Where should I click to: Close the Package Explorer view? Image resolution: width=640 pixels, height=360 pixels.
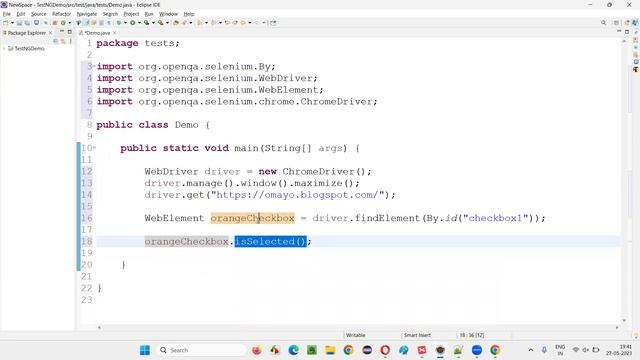51,33
